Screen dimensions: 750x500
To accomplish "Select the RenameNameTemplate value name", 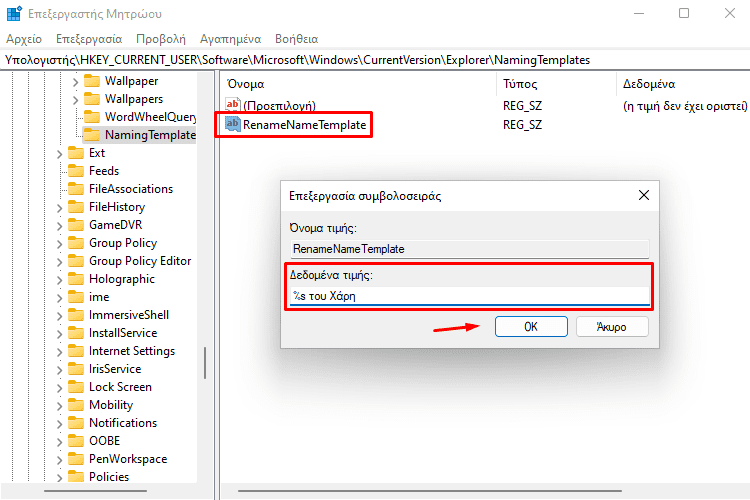I will pyautogui.click(x=305, y=125).
